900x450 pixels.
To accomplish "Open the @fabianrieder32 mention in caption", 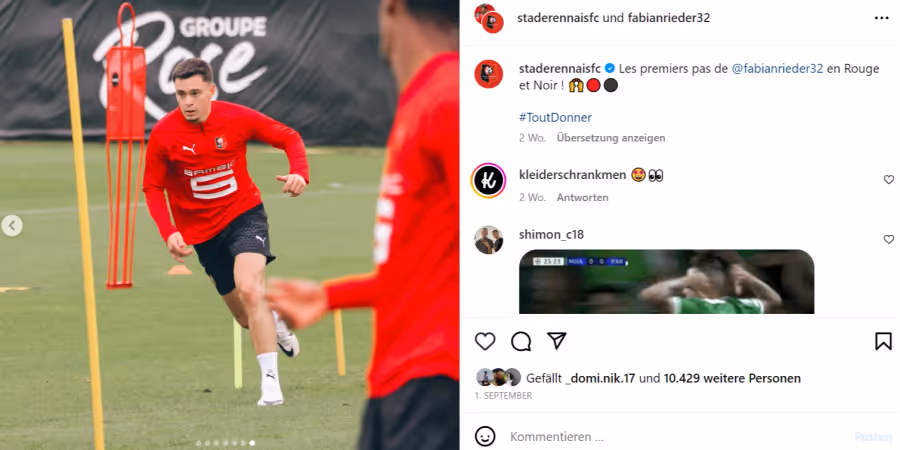I will (777, 68).
